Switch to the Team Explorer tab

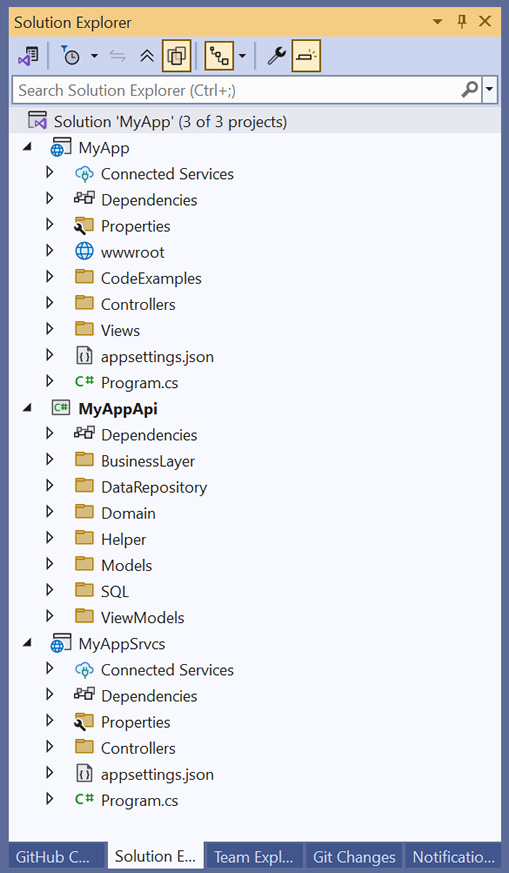pyautogui.click(x=253, y=857)
